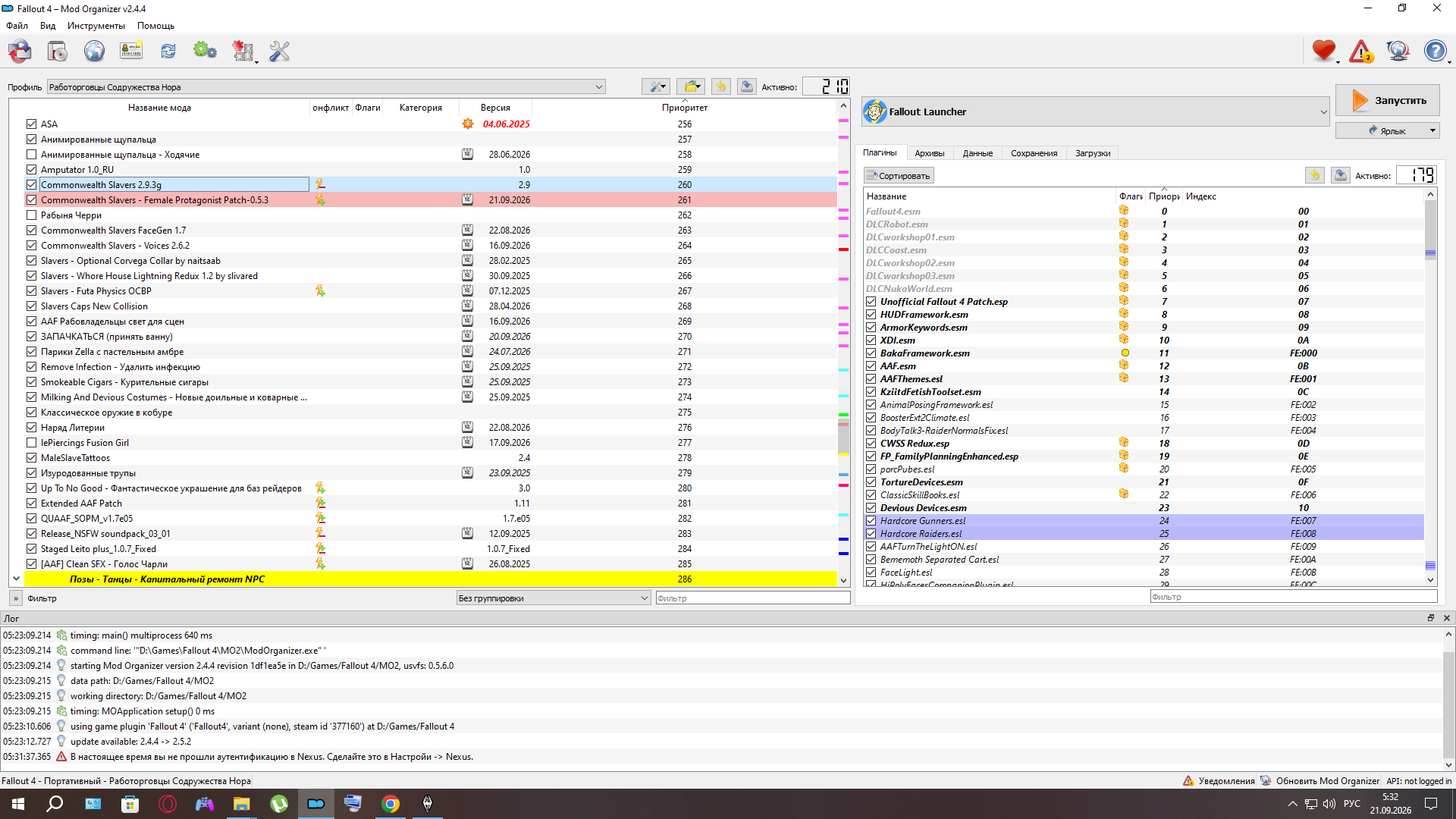This screenshot has width=1456, height=819.
Task: Click Обновить Mod Organizer in status bar
Action: [x=1320, y=780]
